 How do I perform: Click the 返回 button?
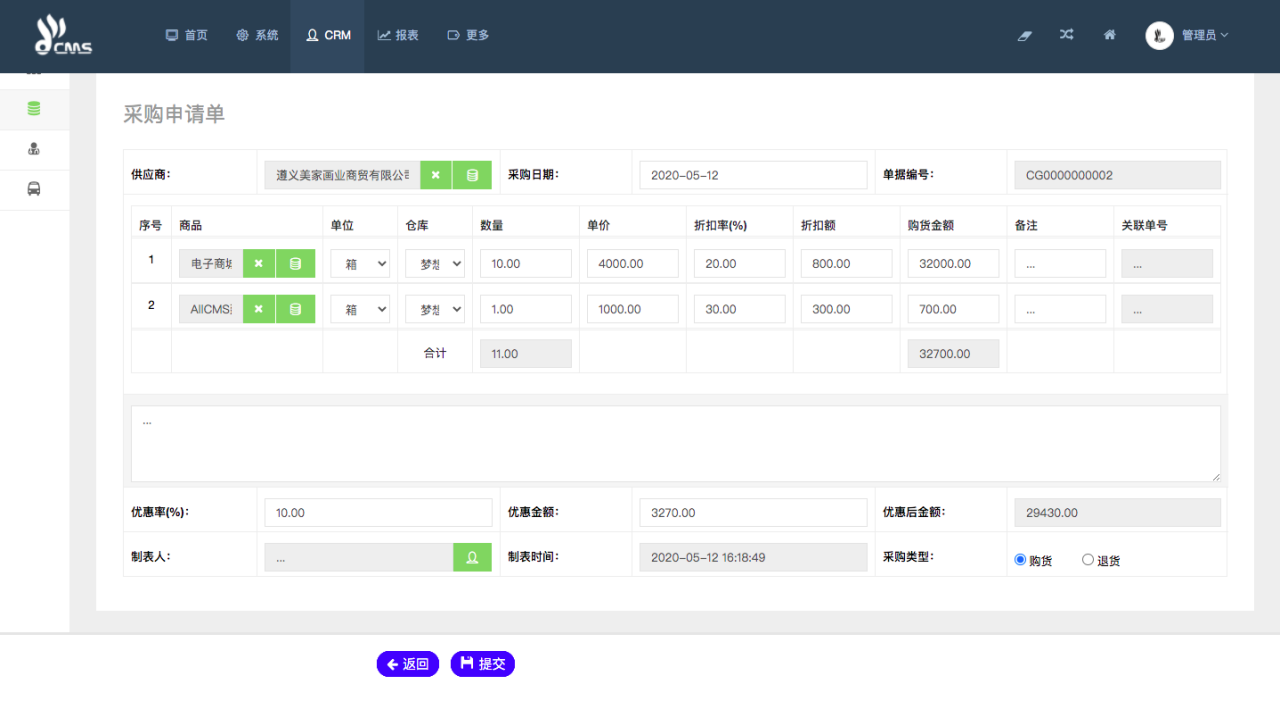click(x=407, y=664)
